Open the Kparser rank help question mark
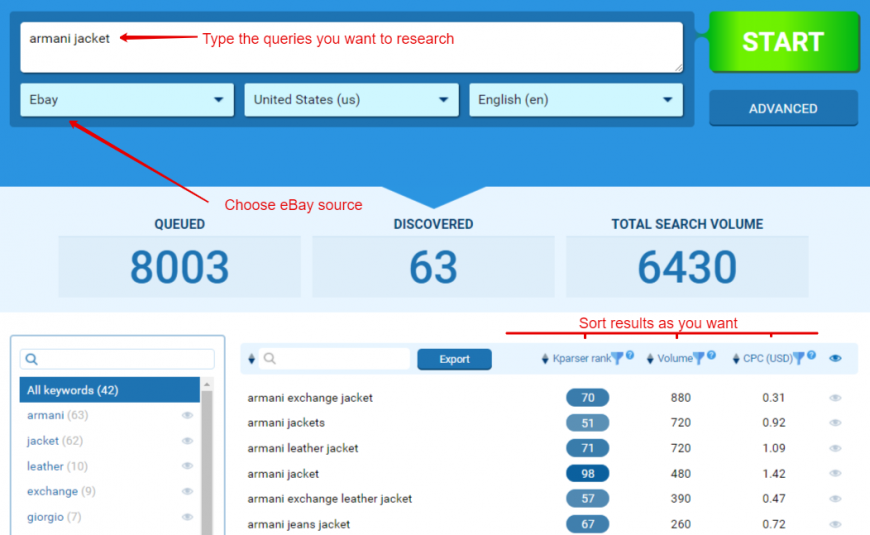 coord(630,355)
